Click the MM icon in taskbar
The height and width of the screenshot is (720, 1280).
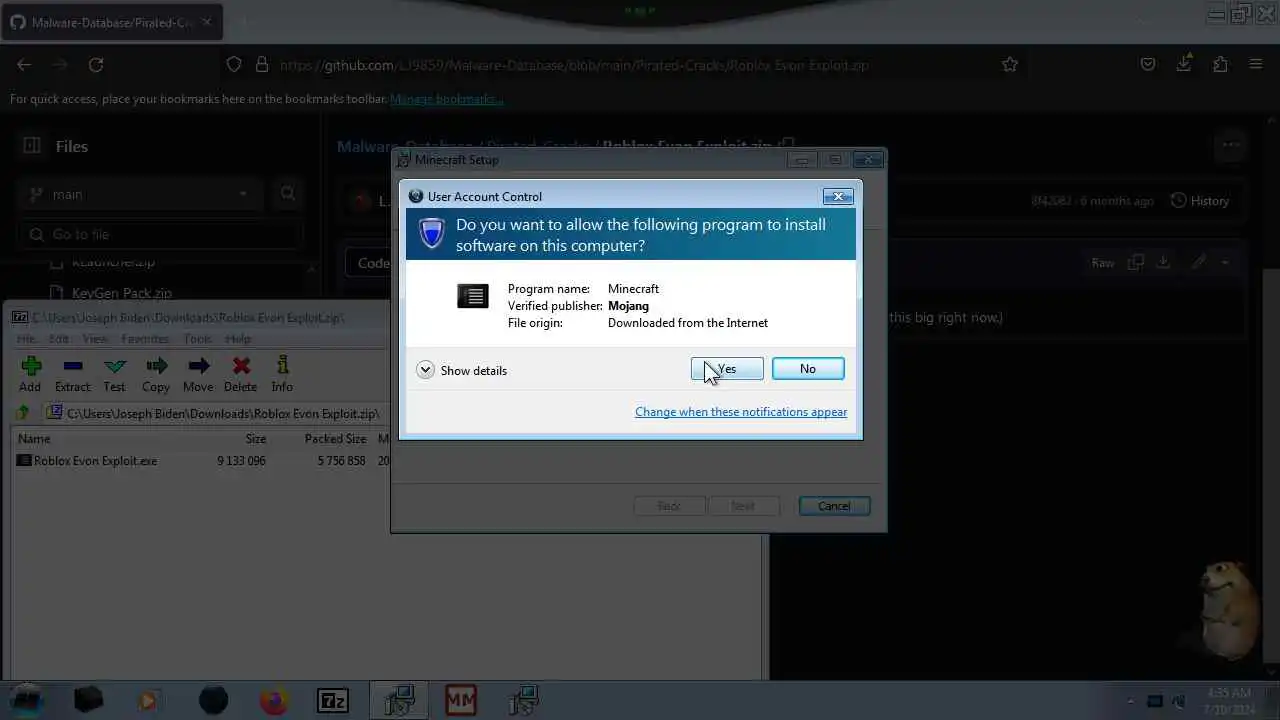pos(461,701)
